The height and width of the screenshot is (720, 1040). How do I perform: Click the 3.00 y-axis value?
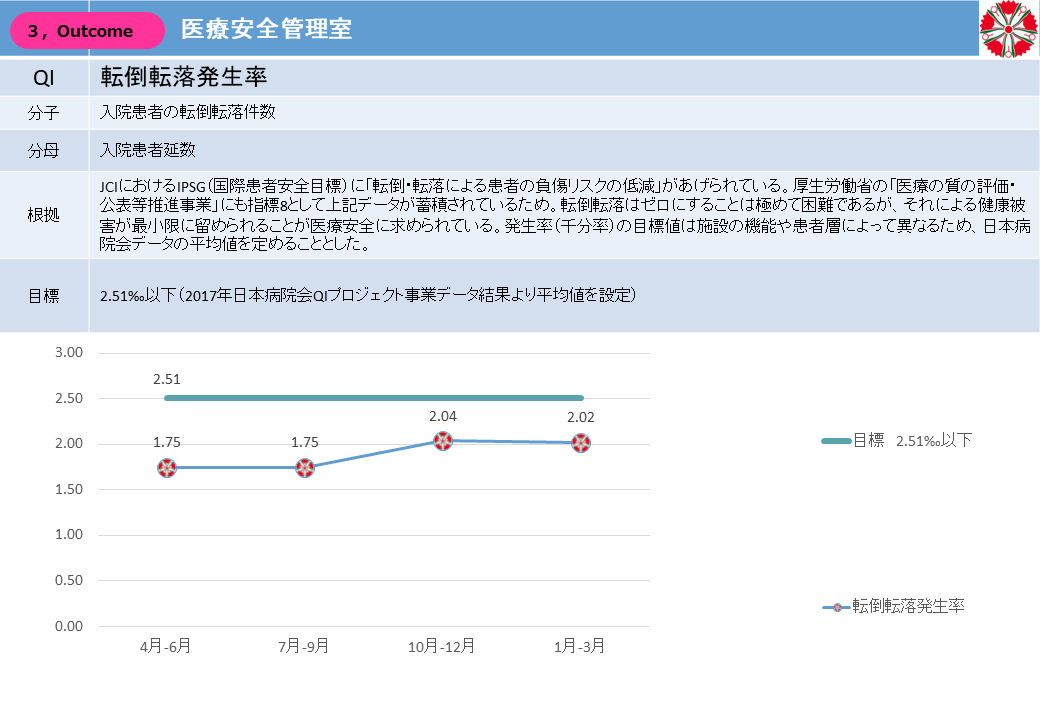pos(69,353)
